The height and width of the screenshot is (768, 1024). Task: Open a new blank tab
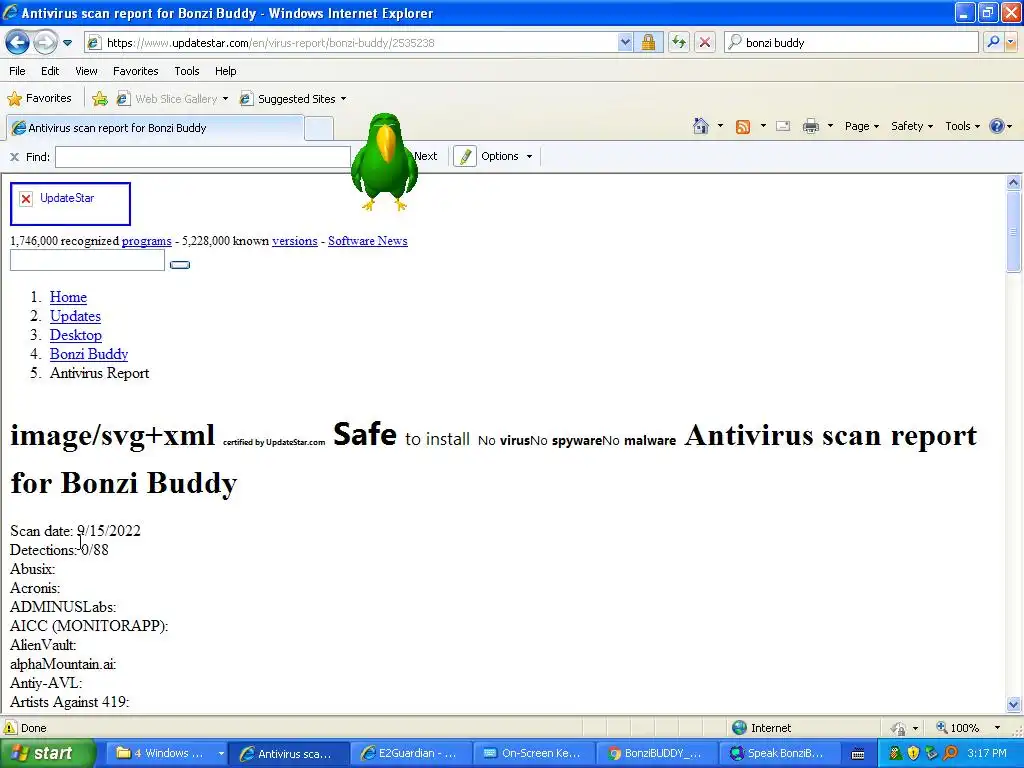[319, 129]
